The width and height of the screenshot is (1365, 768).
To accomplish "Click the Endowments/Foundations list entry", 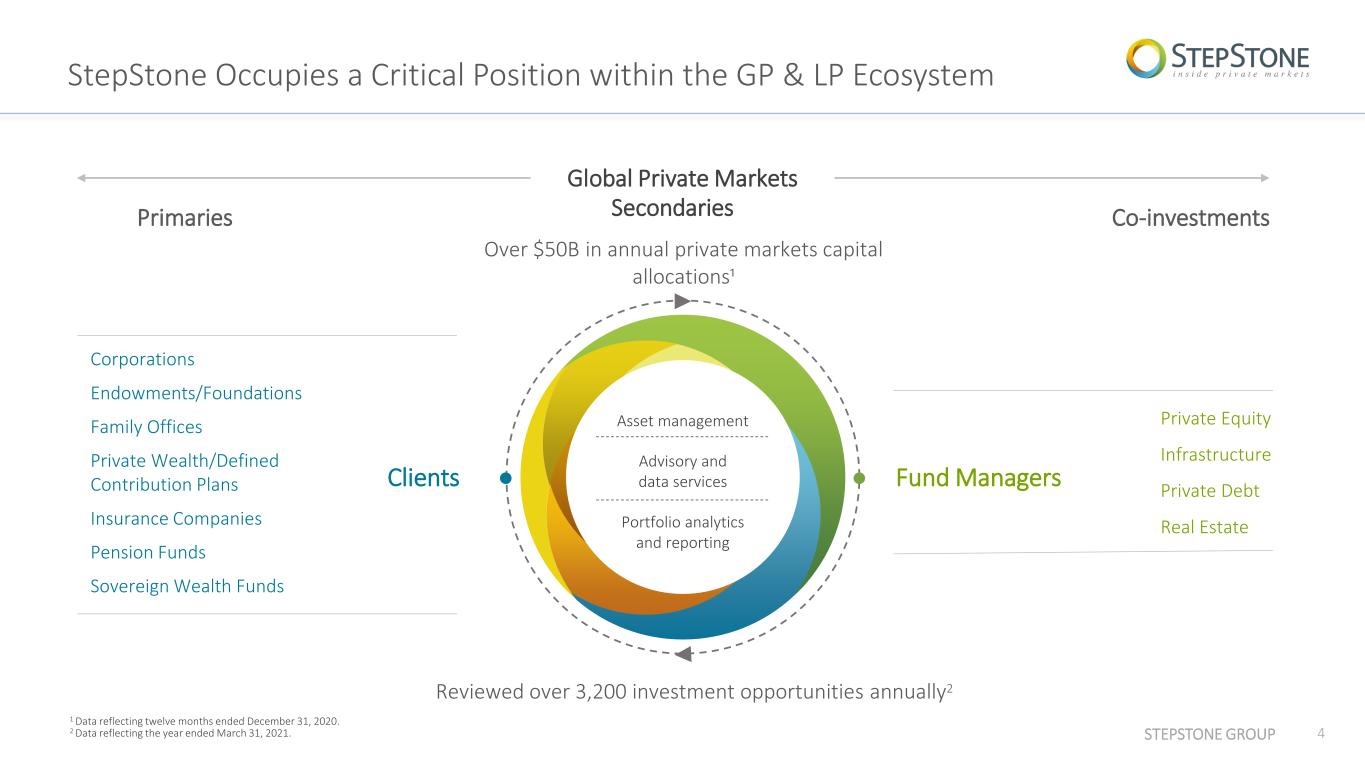I will pos(196,393).
